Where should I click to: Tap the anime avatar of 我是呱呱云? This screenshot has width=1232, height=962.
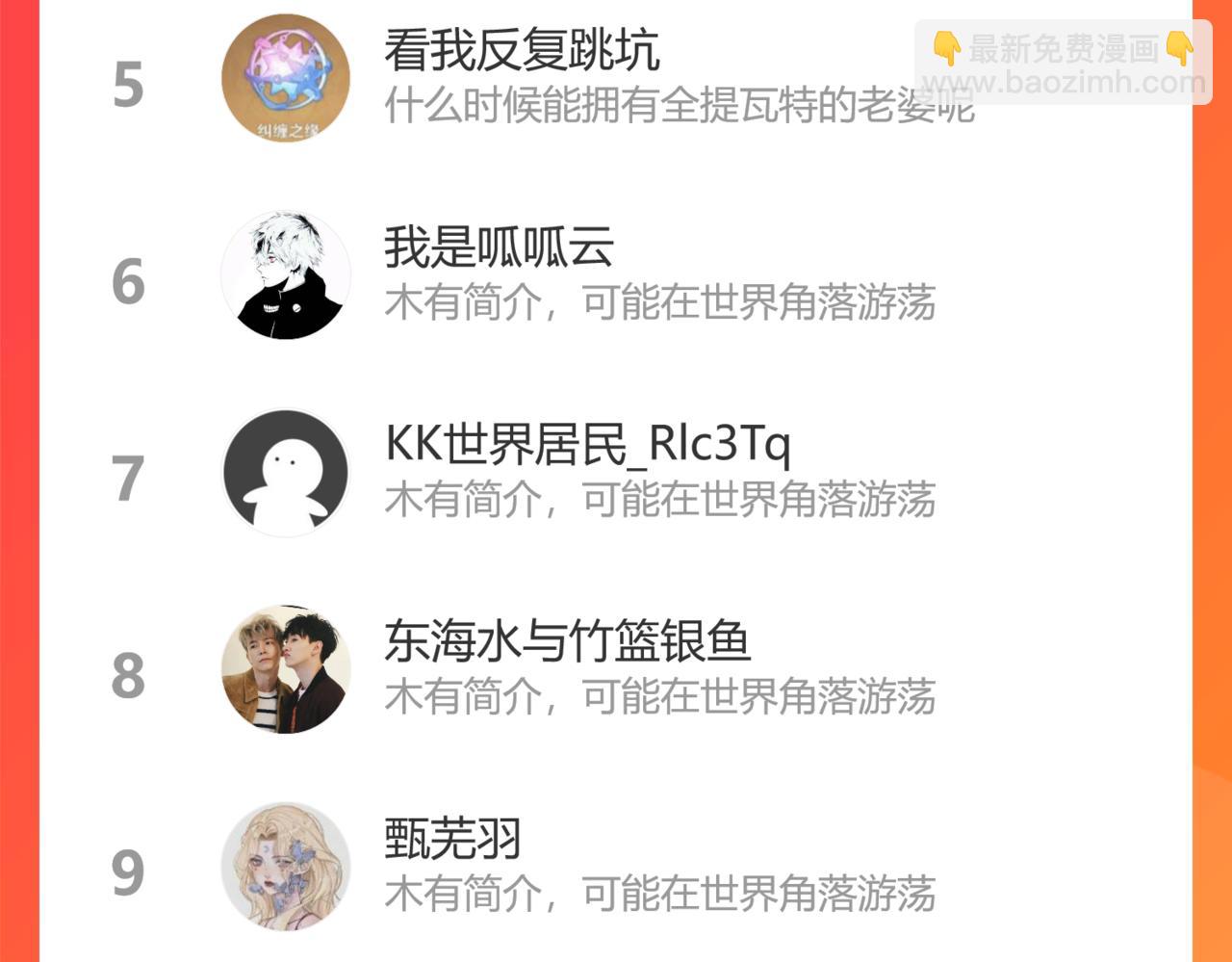[x=286, y=275]
